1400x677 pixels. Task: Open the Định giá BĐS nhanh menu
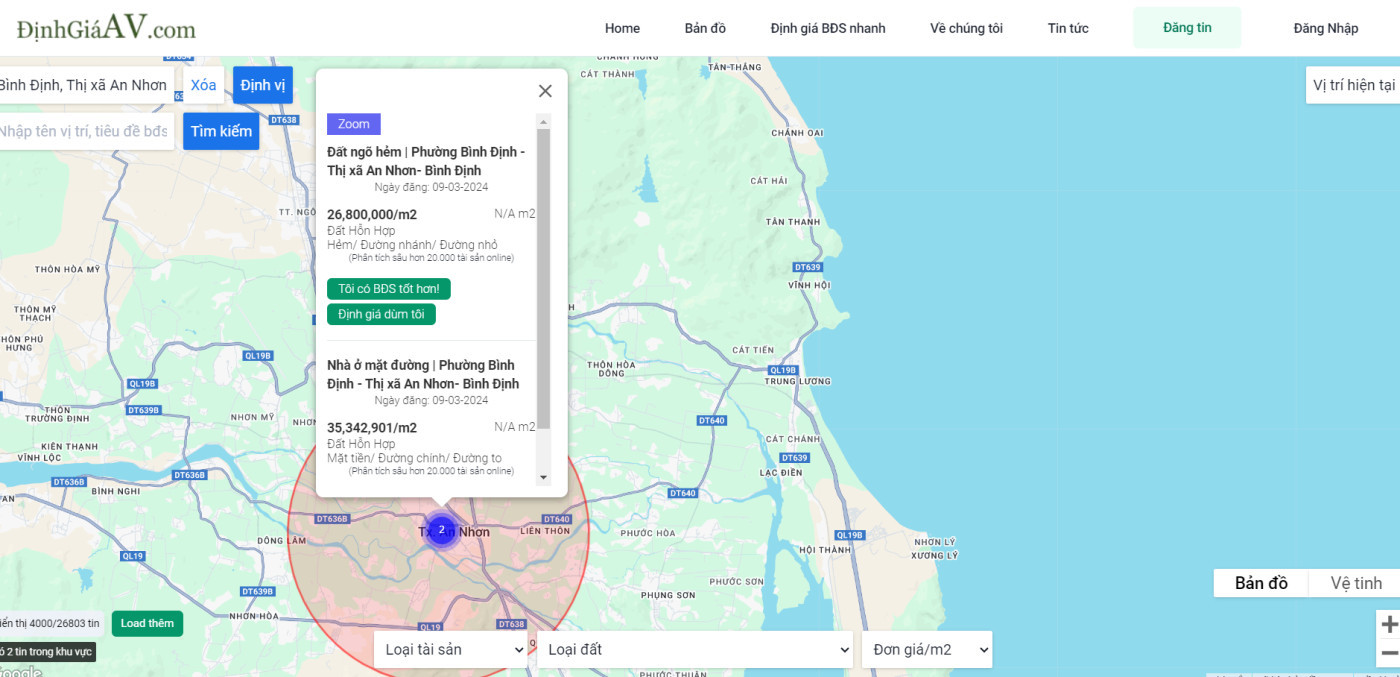tap(828, 28)
